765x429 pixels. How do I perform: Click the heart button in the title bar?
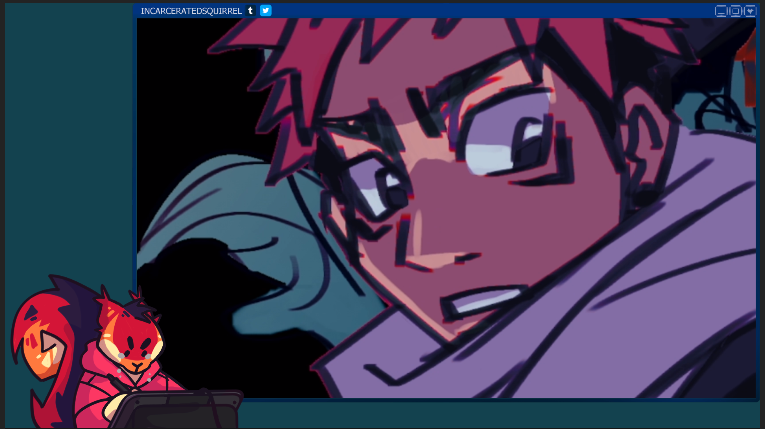(x=750, y=11)
